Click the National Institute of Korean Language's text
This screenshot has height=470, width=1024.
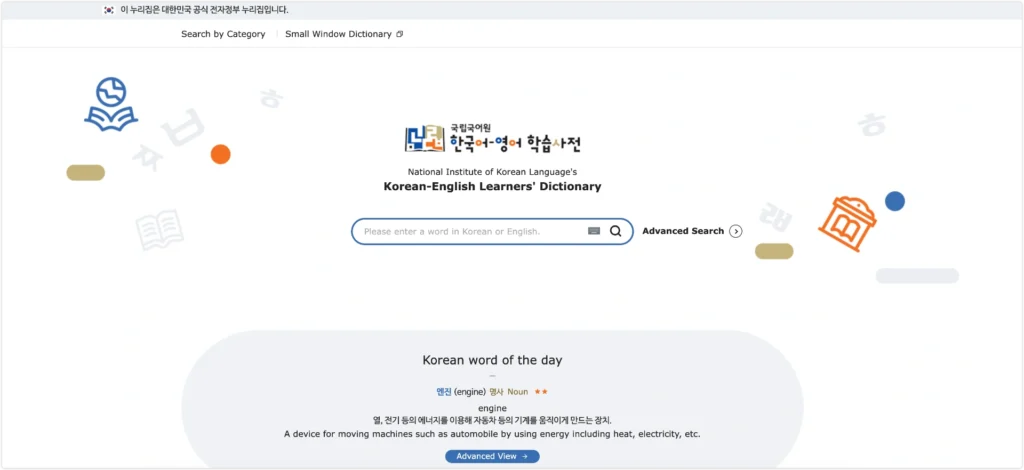[x=492, y=172]
